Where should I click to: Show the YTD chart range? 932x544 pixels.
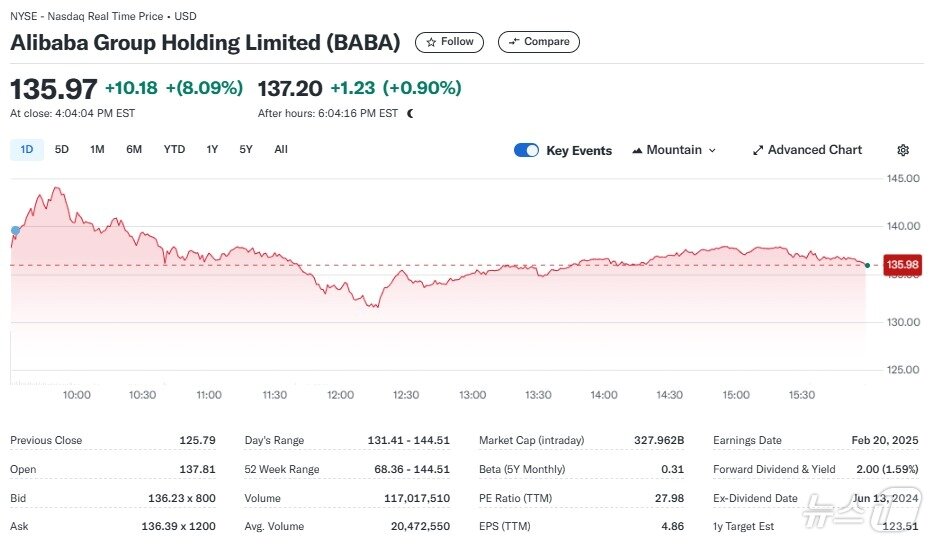click(x=174, y=150)
